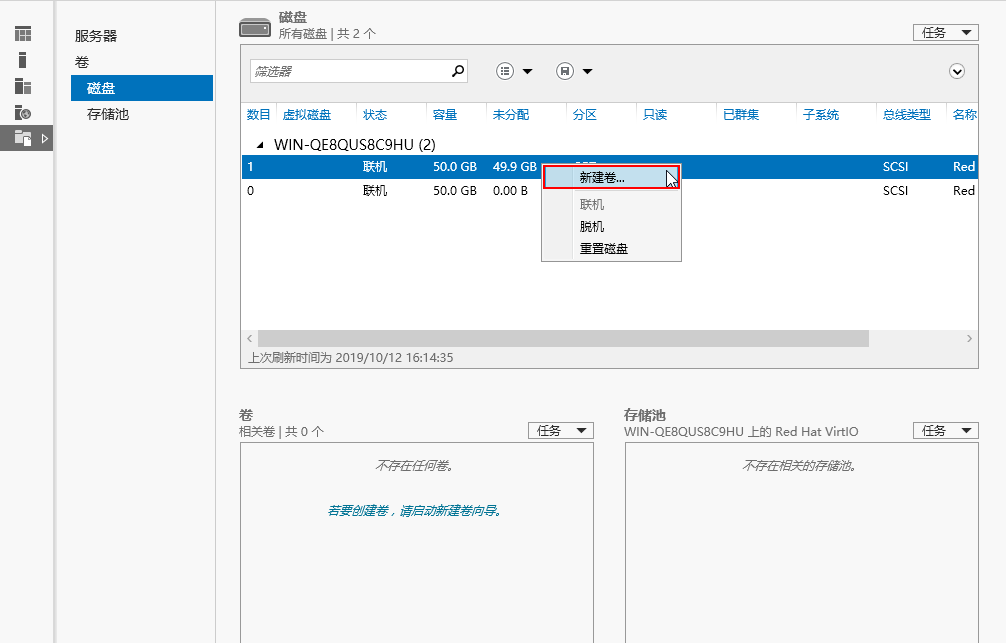Open the All Servers icon in left rail
Image resolution: width=1006 pixels, height=643 pixels.
(x=22, y=86)
